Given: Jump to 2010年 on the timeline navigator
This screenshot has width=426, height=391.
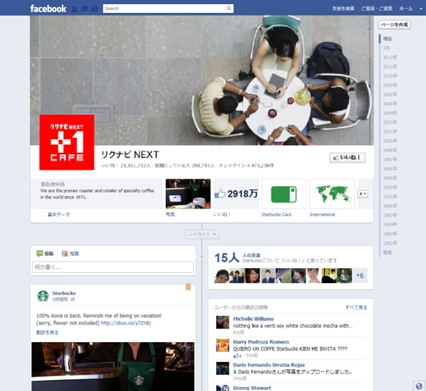Looking at the screenshot, I should (x=390, y=76).
